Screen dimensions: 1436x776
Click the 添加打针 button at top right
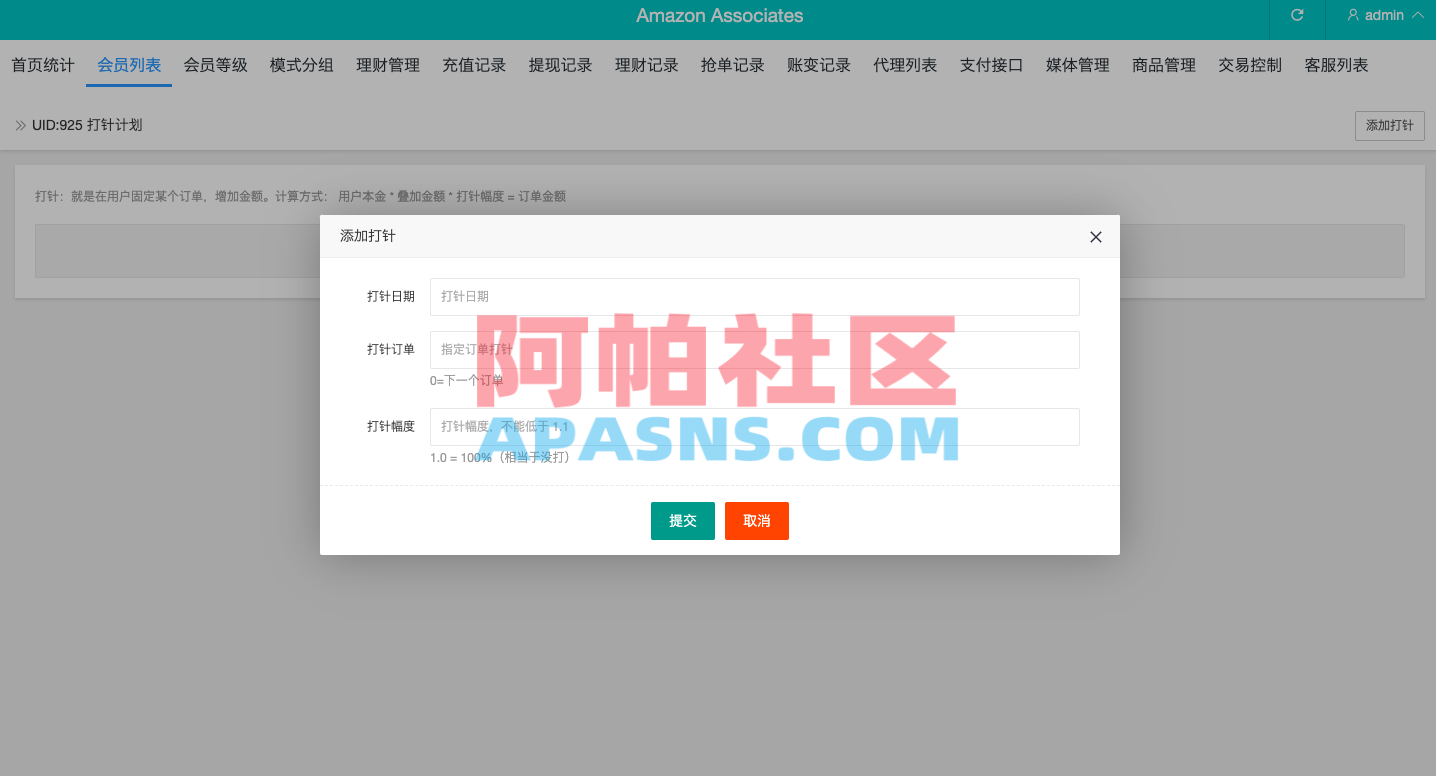click(1390, 126)
